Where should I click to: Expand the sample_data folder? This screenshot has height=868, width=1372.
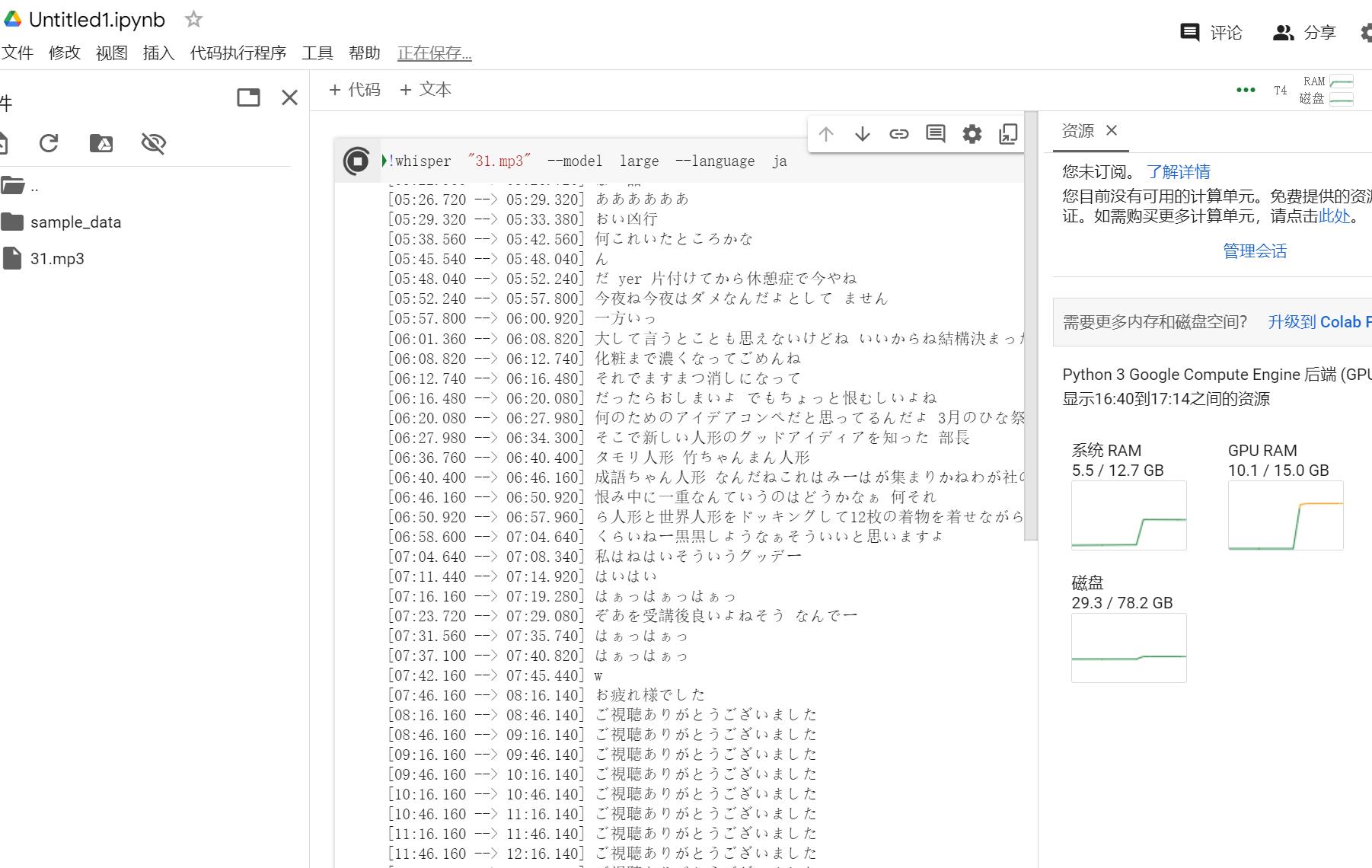[75, 222]
